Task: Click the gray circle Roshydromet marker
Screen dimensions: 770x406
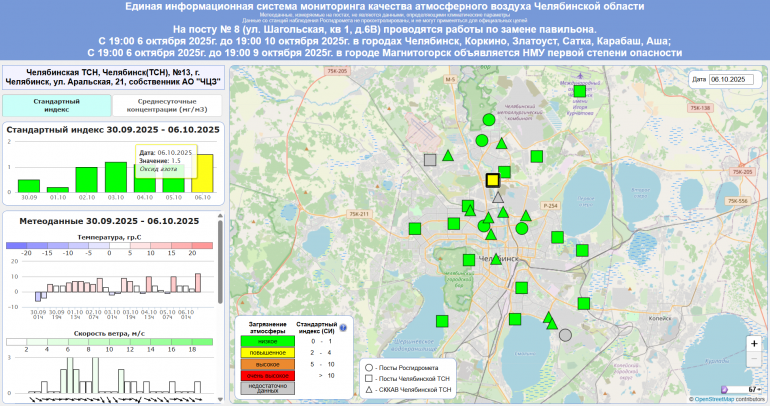Action: (565, 336)
